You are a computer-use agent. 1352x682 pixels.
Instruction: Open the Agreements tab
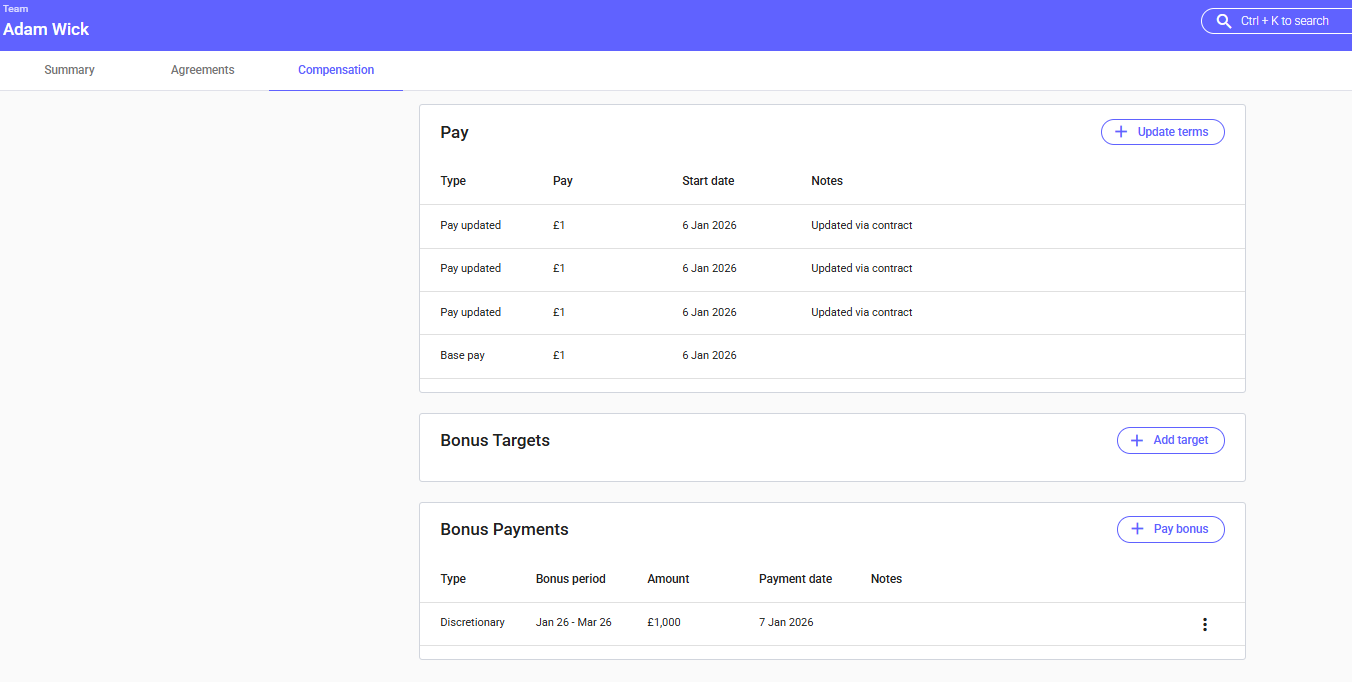[x=202, y=70]
